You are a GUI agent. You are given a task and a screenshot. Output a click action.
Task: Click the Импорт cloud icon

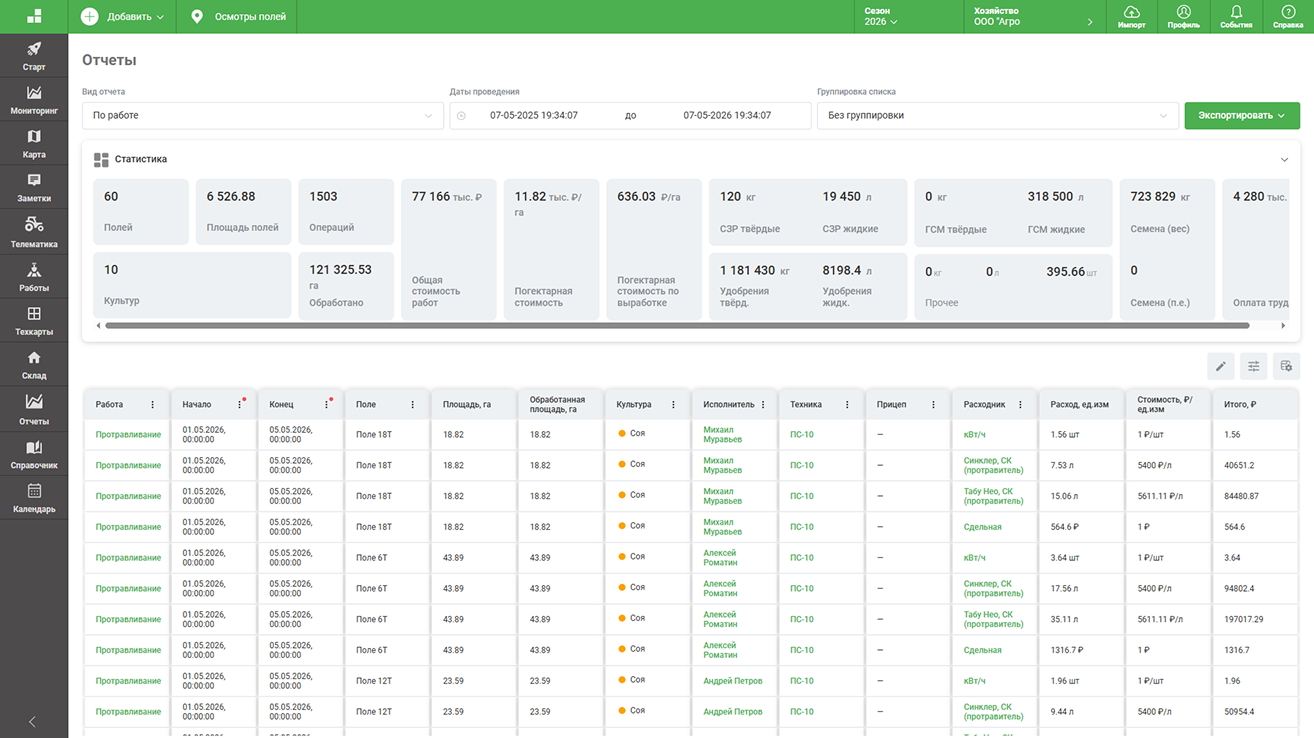pyautogui.click(x=1132, y=17)
